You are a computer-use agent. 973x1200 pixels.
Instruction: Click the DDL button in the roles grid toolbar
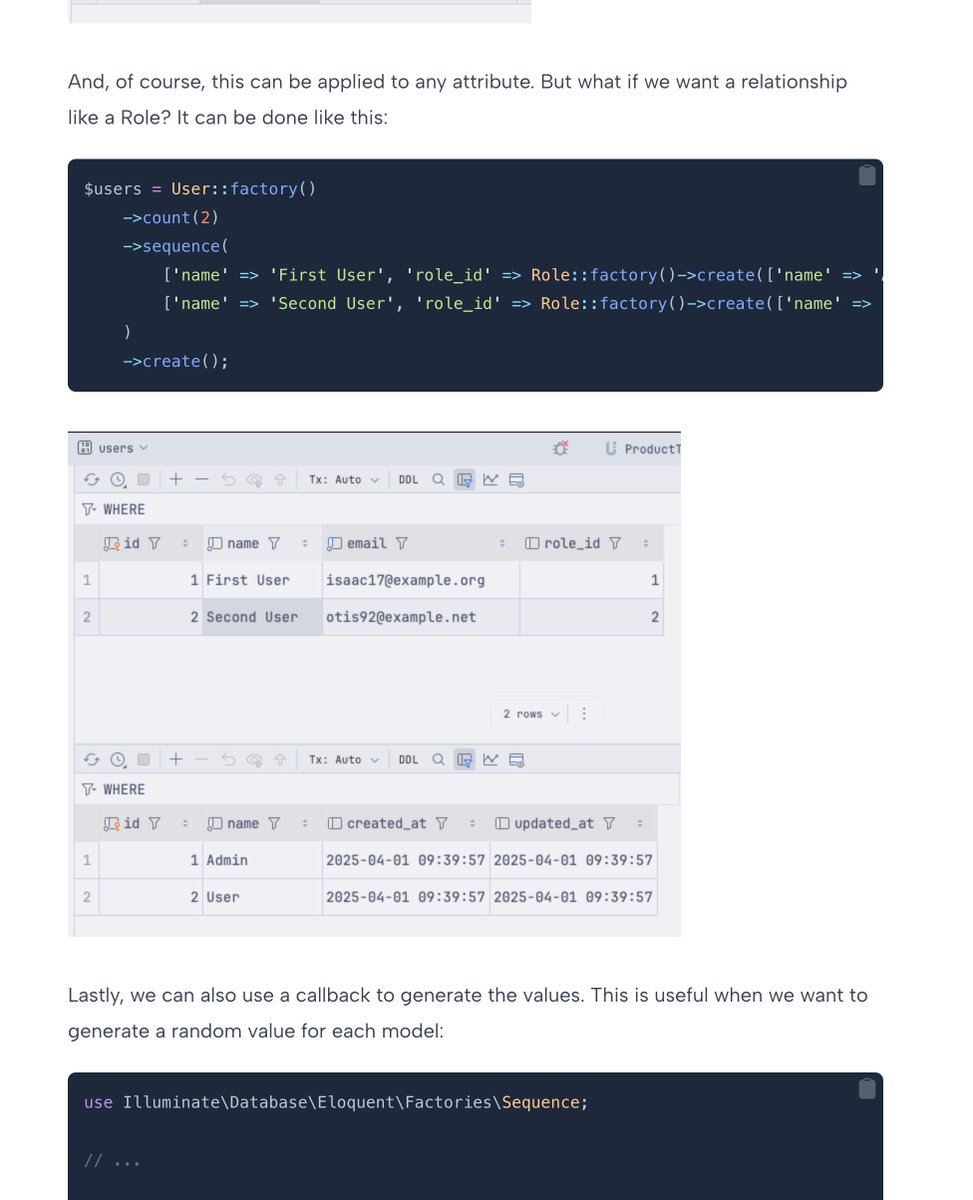click(408, 760)
